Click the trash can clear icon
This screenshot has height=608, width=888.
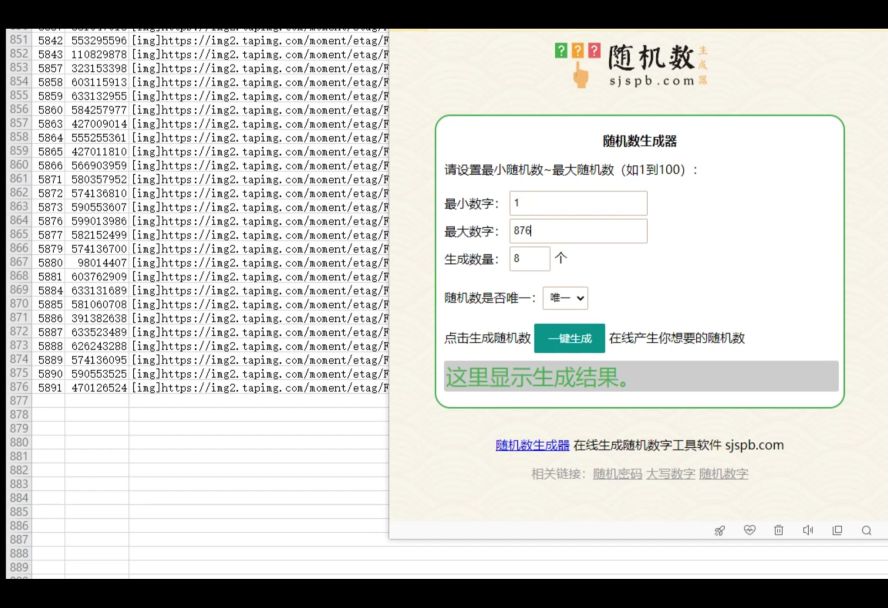tap(778, 531)
